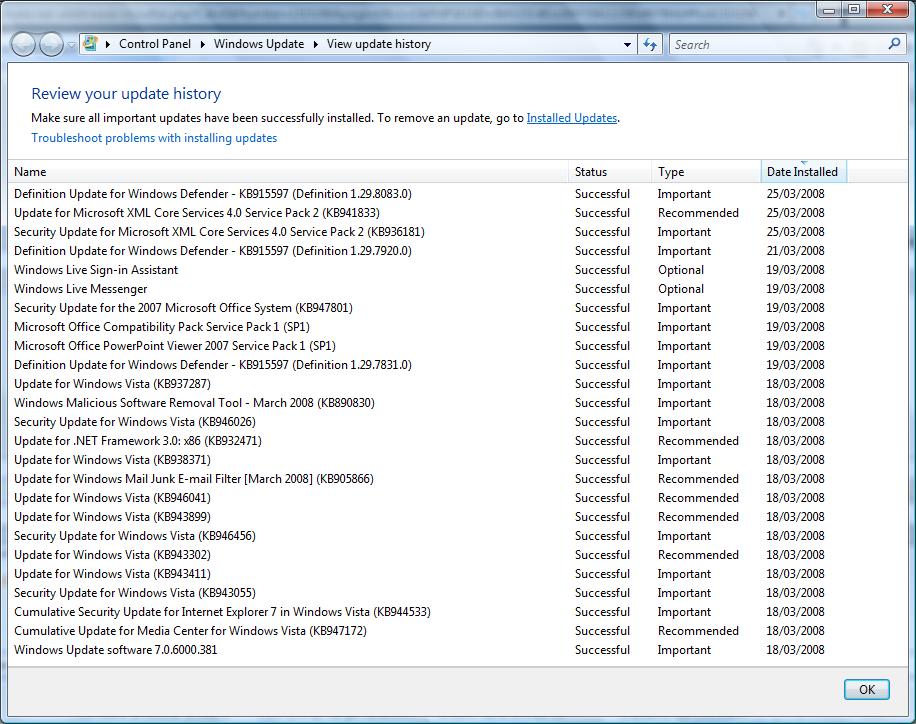Screen dimensions: 916x724
Task: Select Update for Windows Vista KB943302
Action: point(112,555)
